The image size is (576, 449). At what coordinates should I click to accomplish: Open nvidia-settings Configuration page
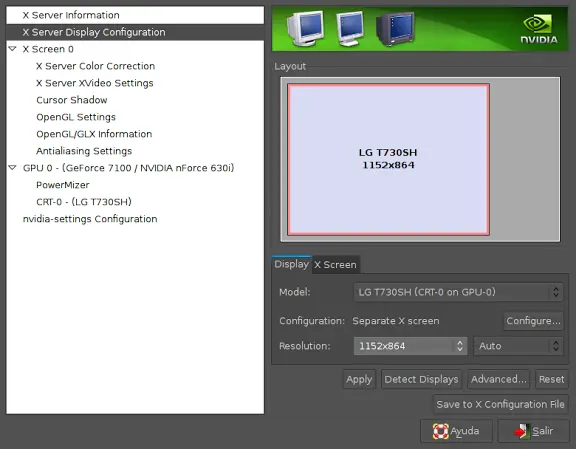90,219
